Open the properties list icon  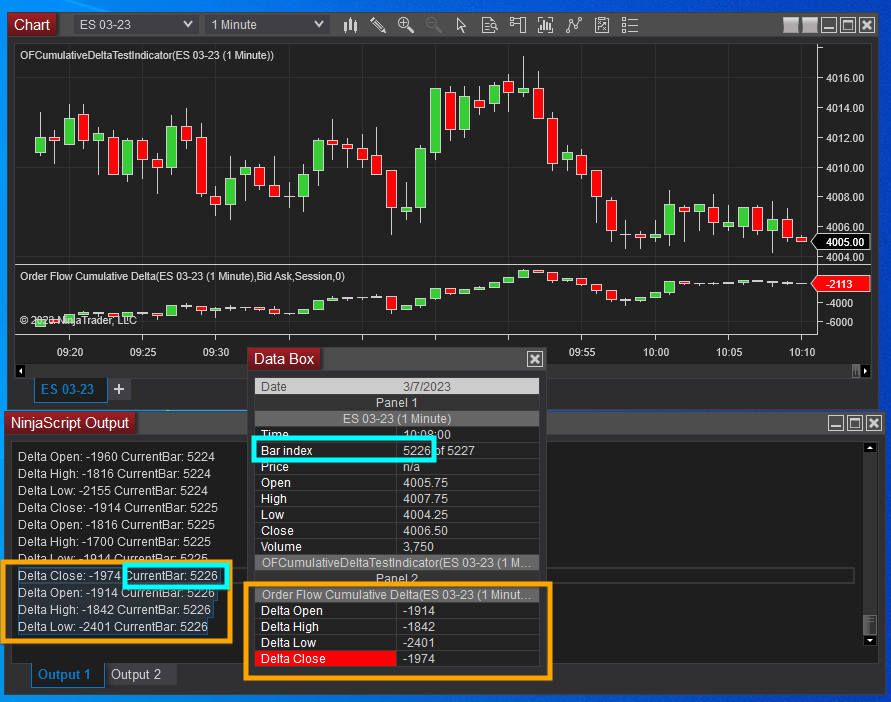[x=630, y=25]
